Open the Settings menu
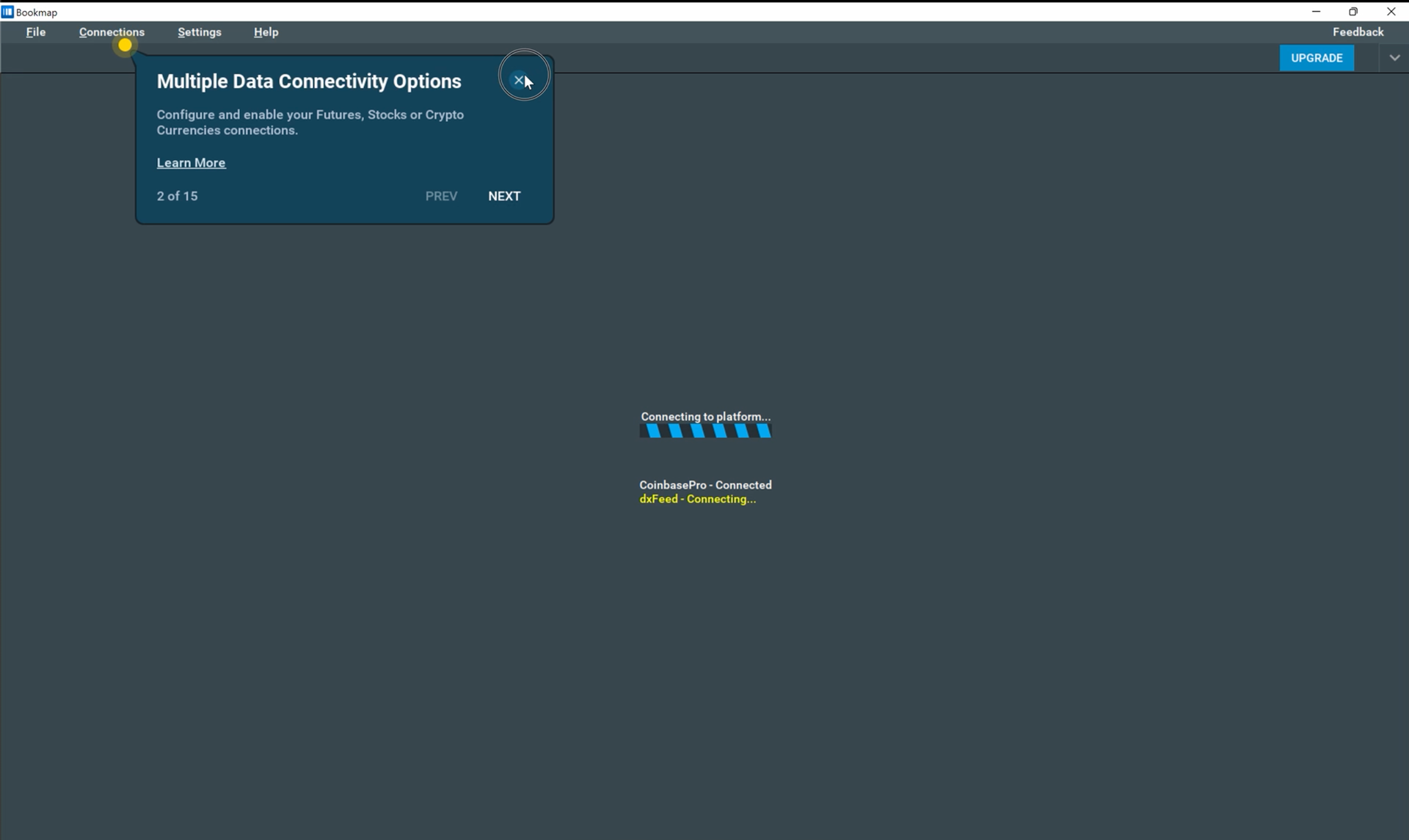 (199, 32)
